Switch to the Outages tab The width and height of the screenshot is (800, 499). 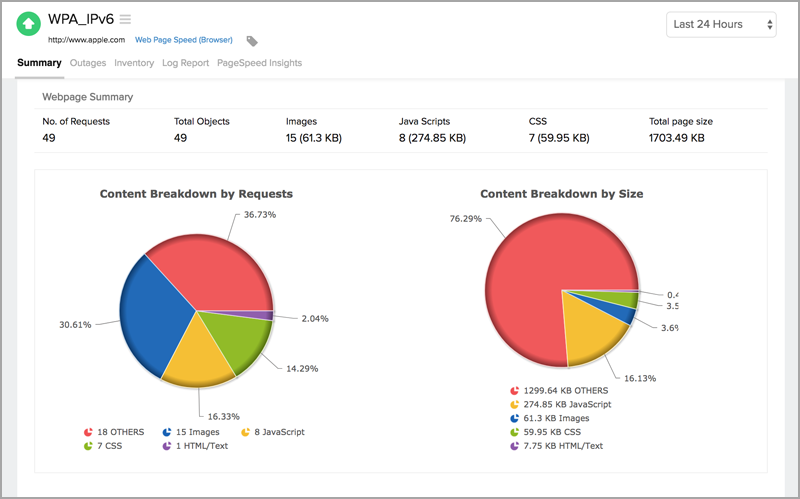click(x=88, y=63)
